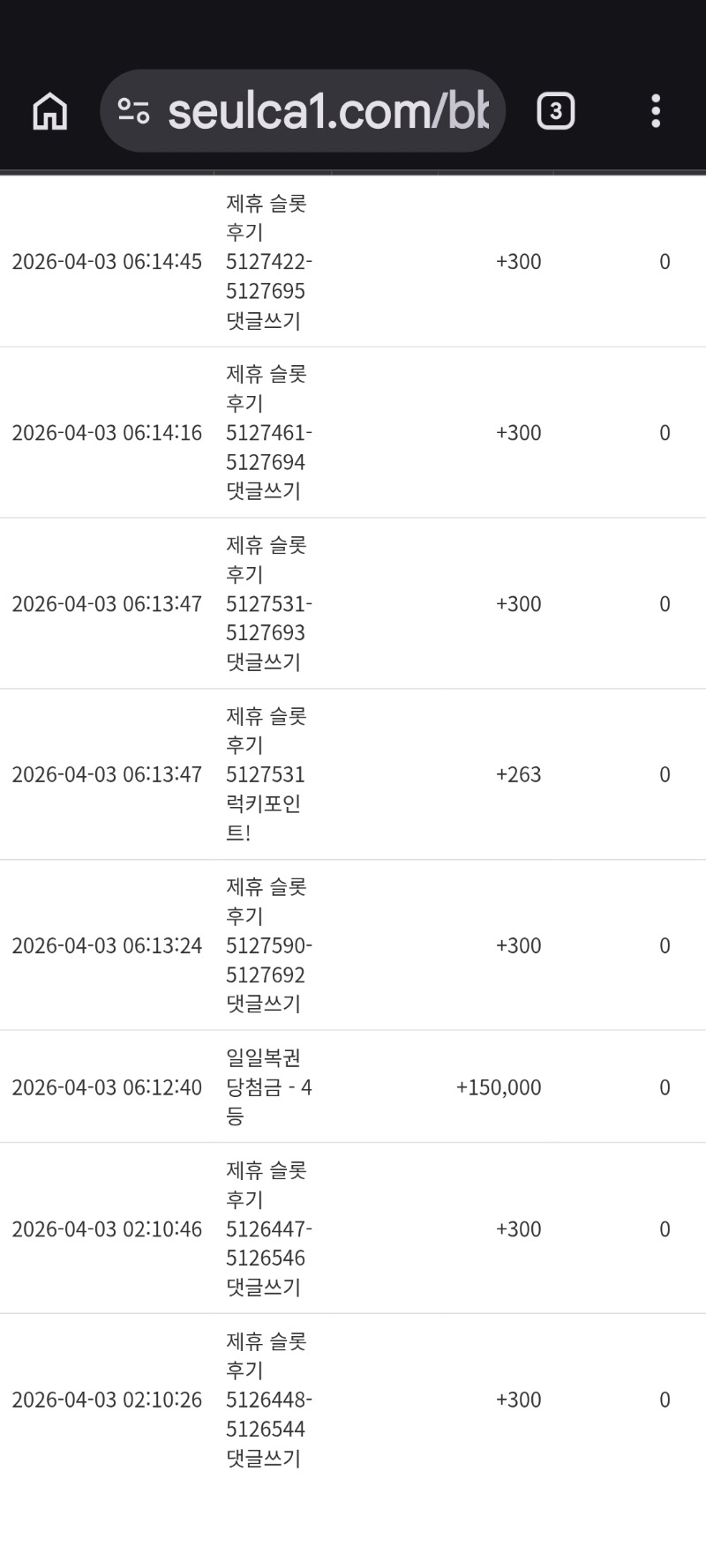Tap the 일일복권 당첨금 - 4등 entry
The image size is (706, 1568).
click(x=268, y=1087)
